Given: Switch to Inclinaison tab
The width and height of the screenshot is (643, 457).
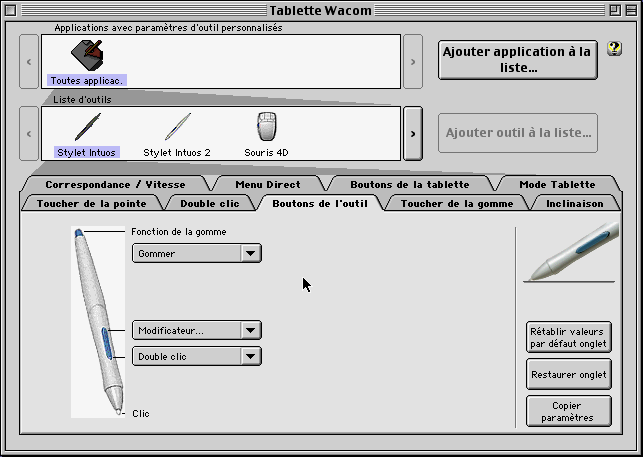Looking at the screenshot, I should (x=575, y=203).
